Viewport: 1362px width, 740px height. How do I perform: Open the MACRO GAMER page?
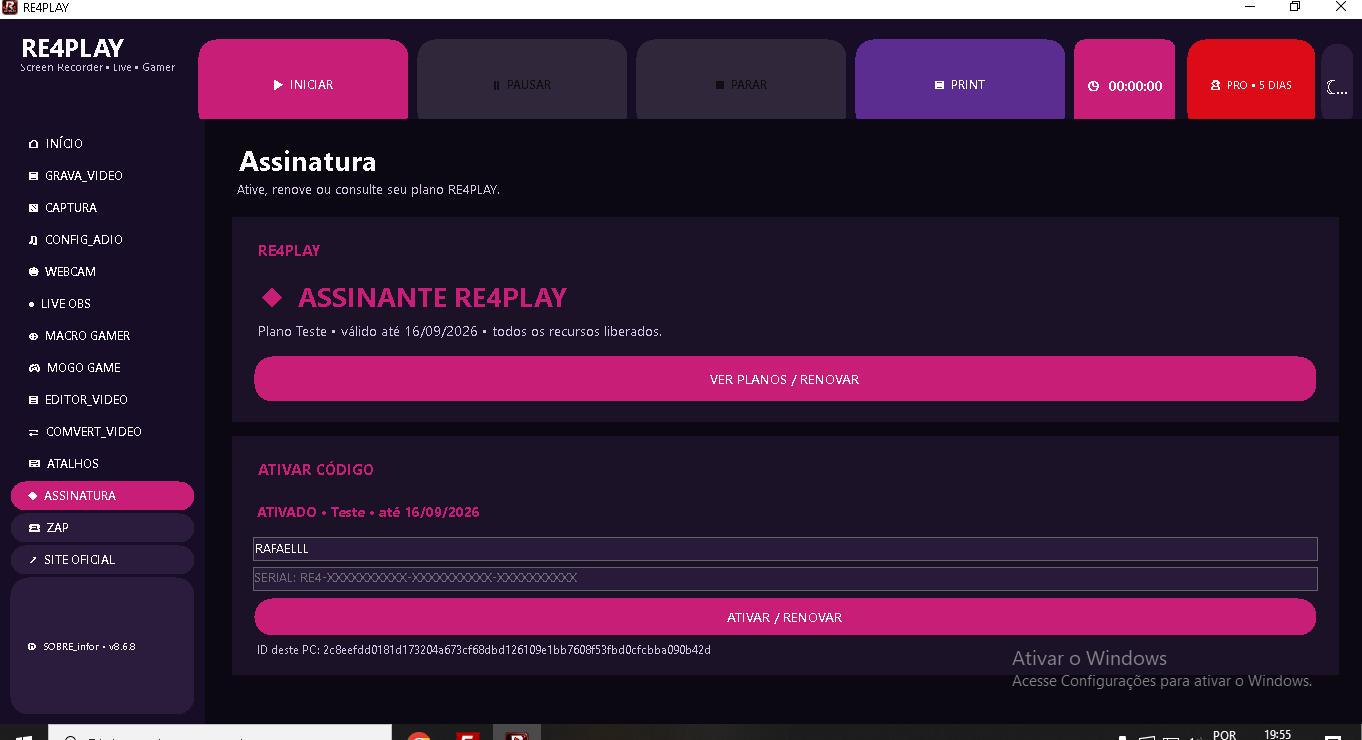pos(102,336)
